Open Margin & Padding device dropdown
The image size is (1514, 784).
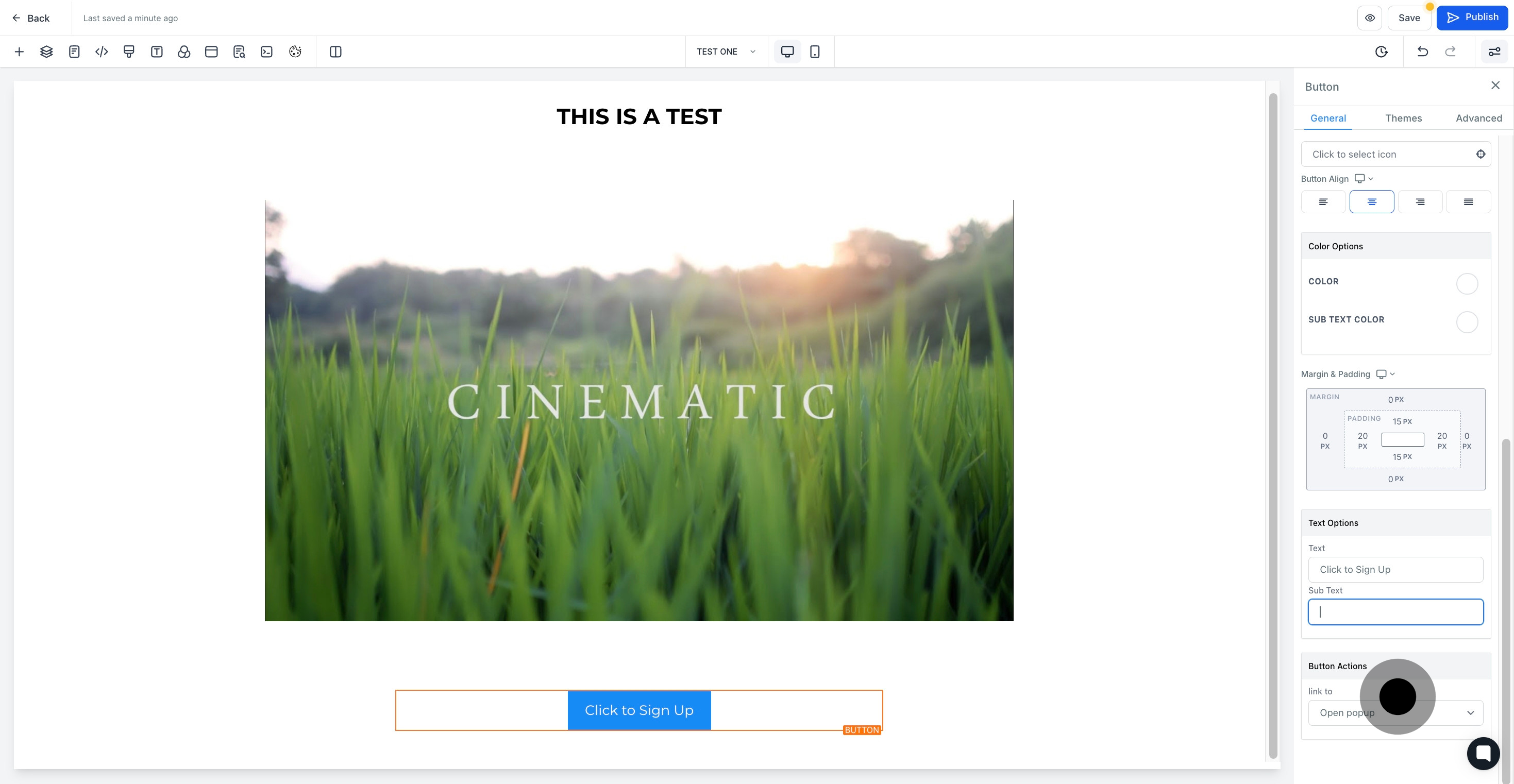coord(1385,374)
